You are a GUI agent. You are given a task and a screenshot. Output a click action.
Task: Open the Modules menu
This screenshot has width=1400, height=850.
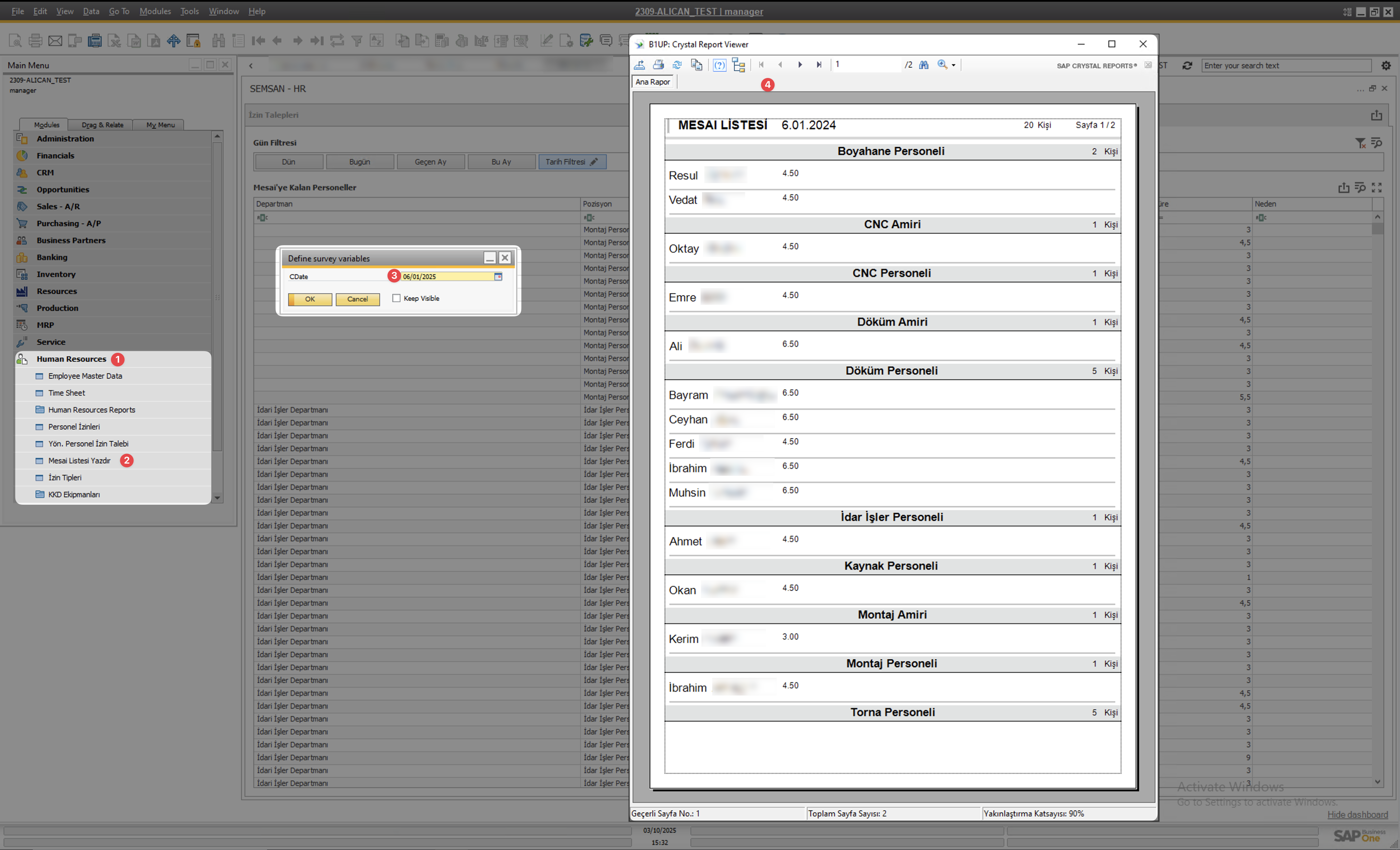(x=155, y=11)
